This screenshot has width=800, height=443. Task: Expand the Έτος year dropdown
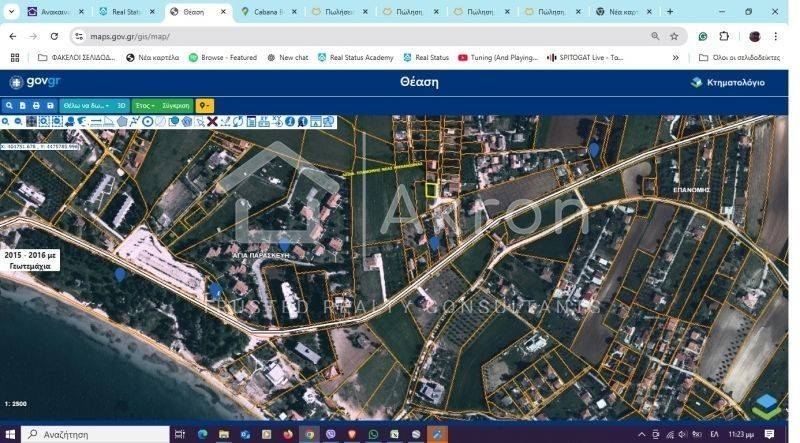145,105
